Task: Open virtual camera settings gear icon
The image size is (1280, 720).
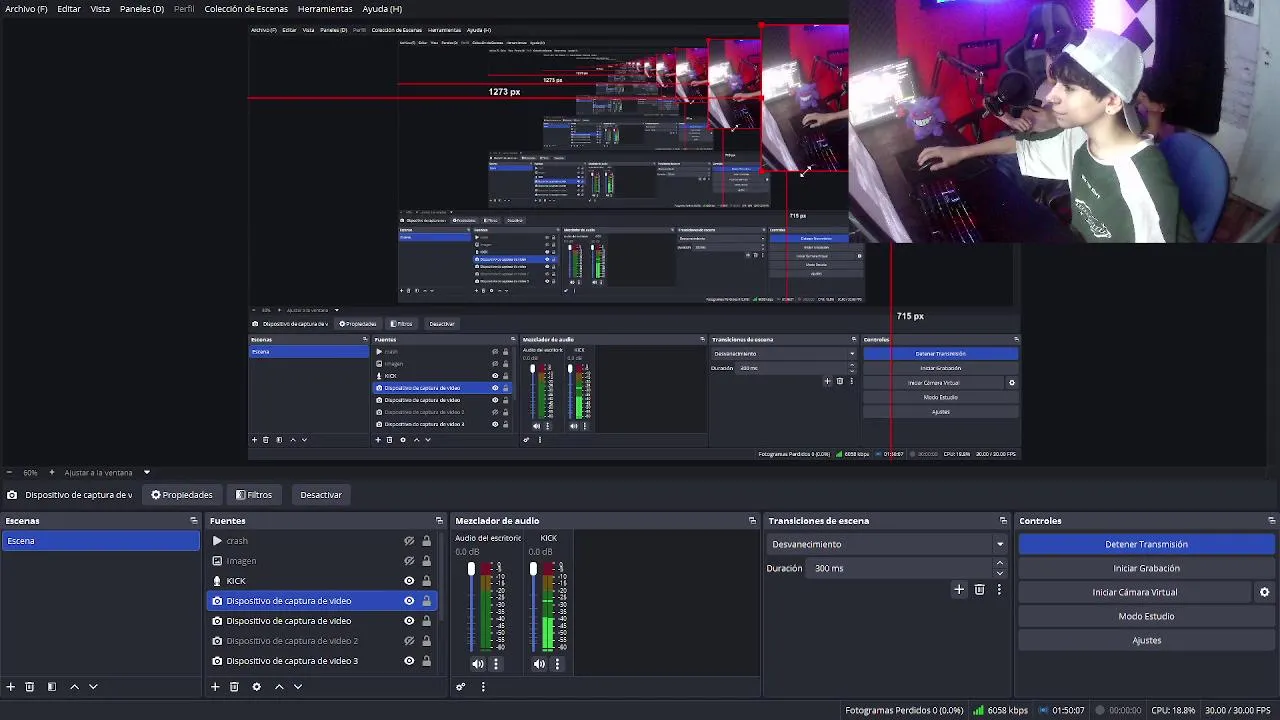Action: [1264, 592]
